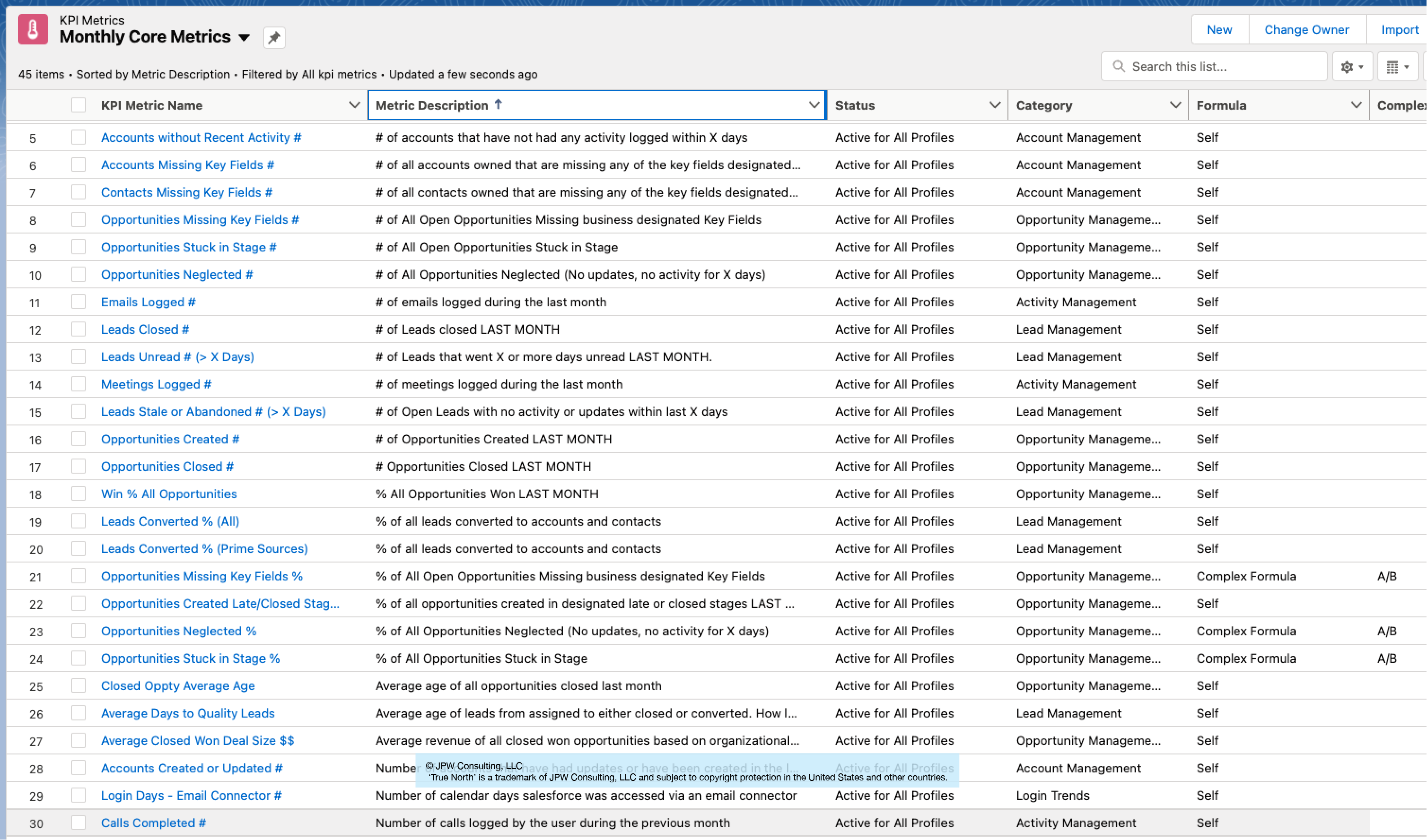Open Opportunities Neglected # record
Viewport: 1427px width, 840px height.
coord(177,275)
